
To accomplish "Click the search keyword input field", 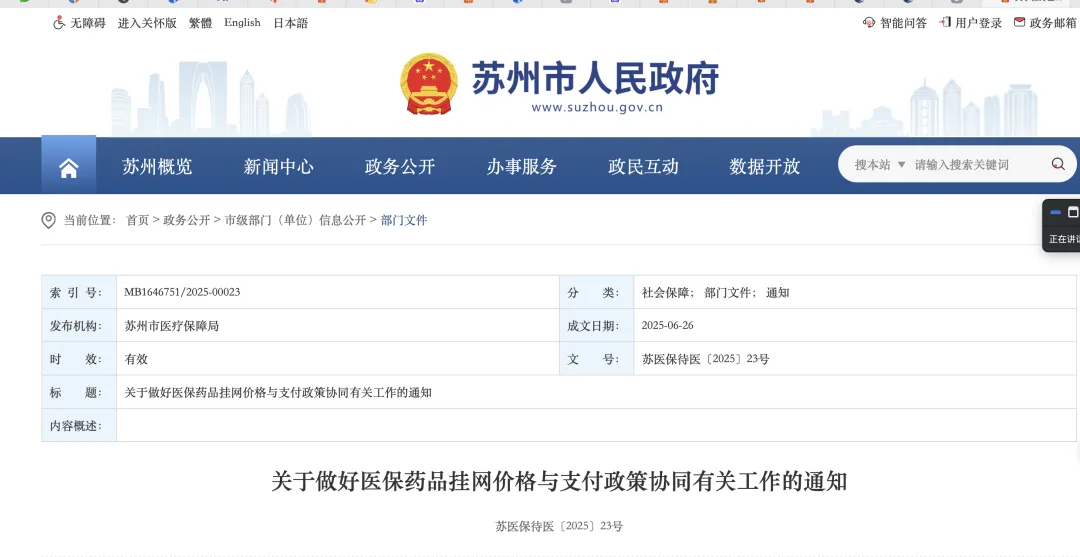I will tap(975, 165).
